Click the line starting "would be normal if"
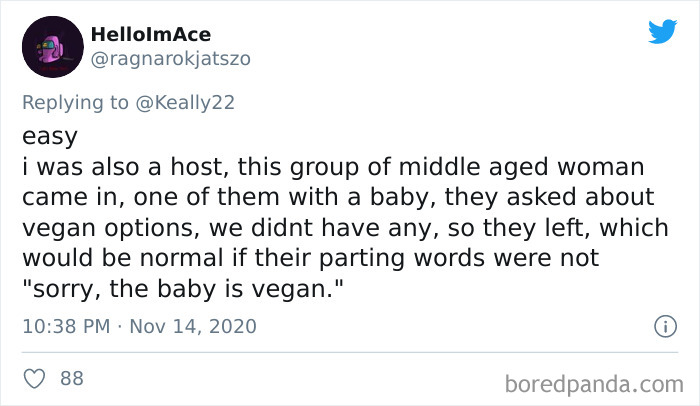 (311, 258)
